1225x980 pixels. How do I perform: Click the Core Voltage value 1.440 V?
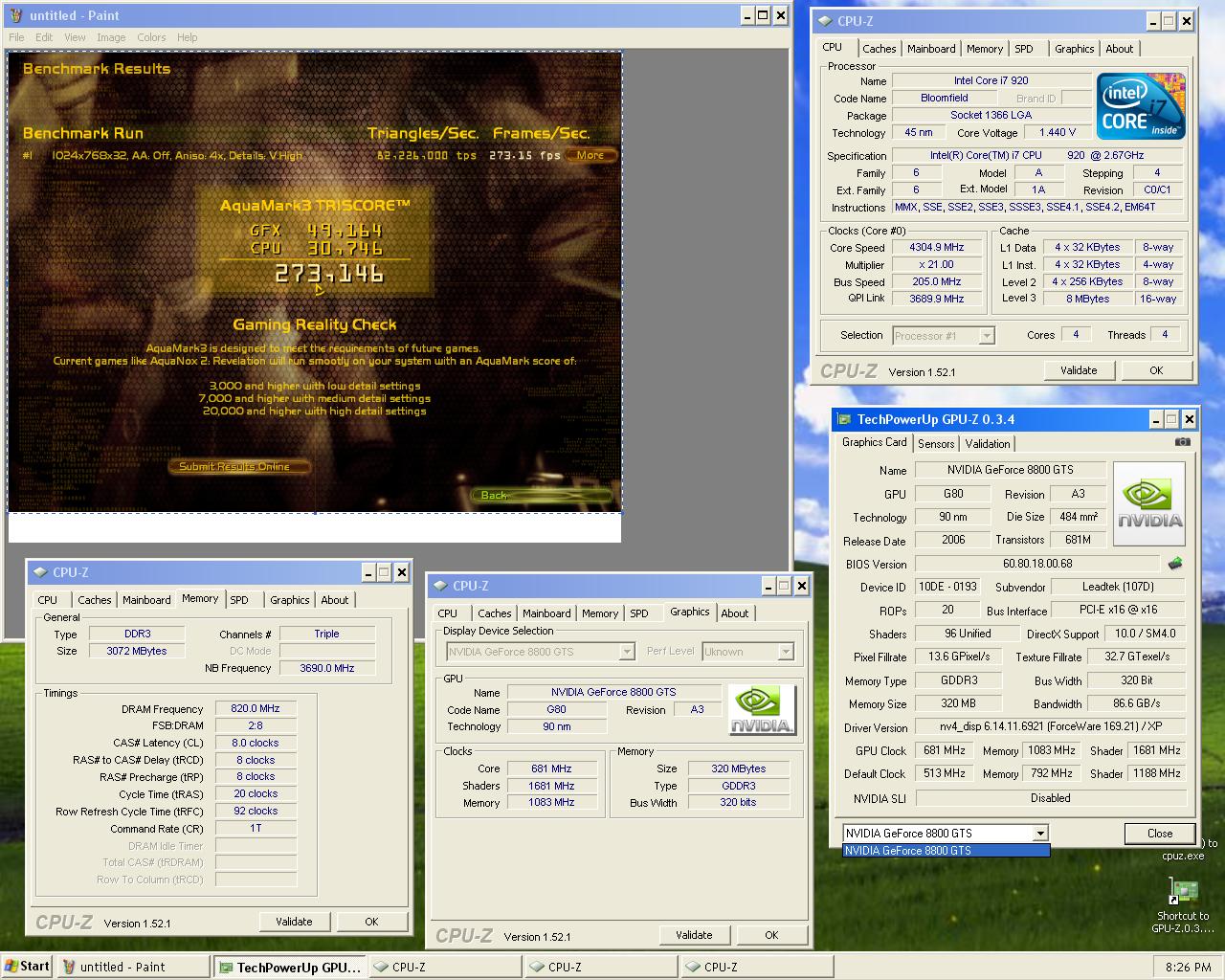(1058, 133)
